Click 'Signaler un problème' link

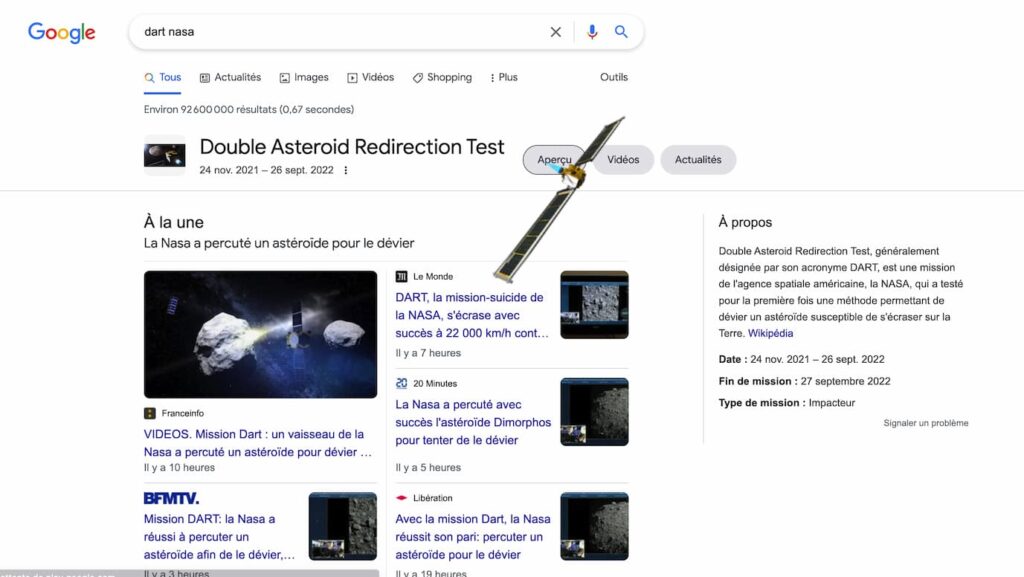click(x=926, y=423)
